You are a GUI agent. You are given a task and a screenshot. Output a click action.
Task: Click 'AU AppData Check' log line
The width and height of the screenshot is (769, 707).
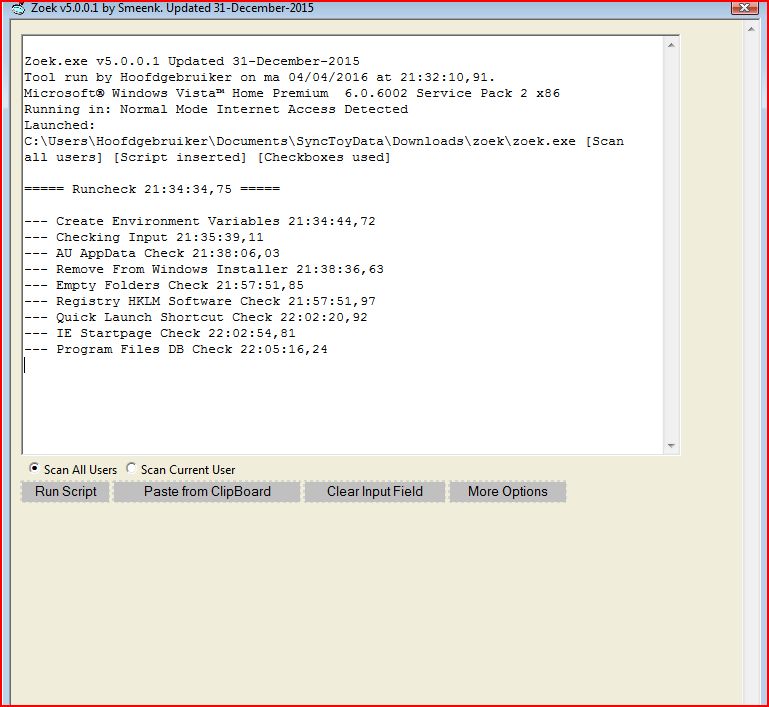(152, 253)
